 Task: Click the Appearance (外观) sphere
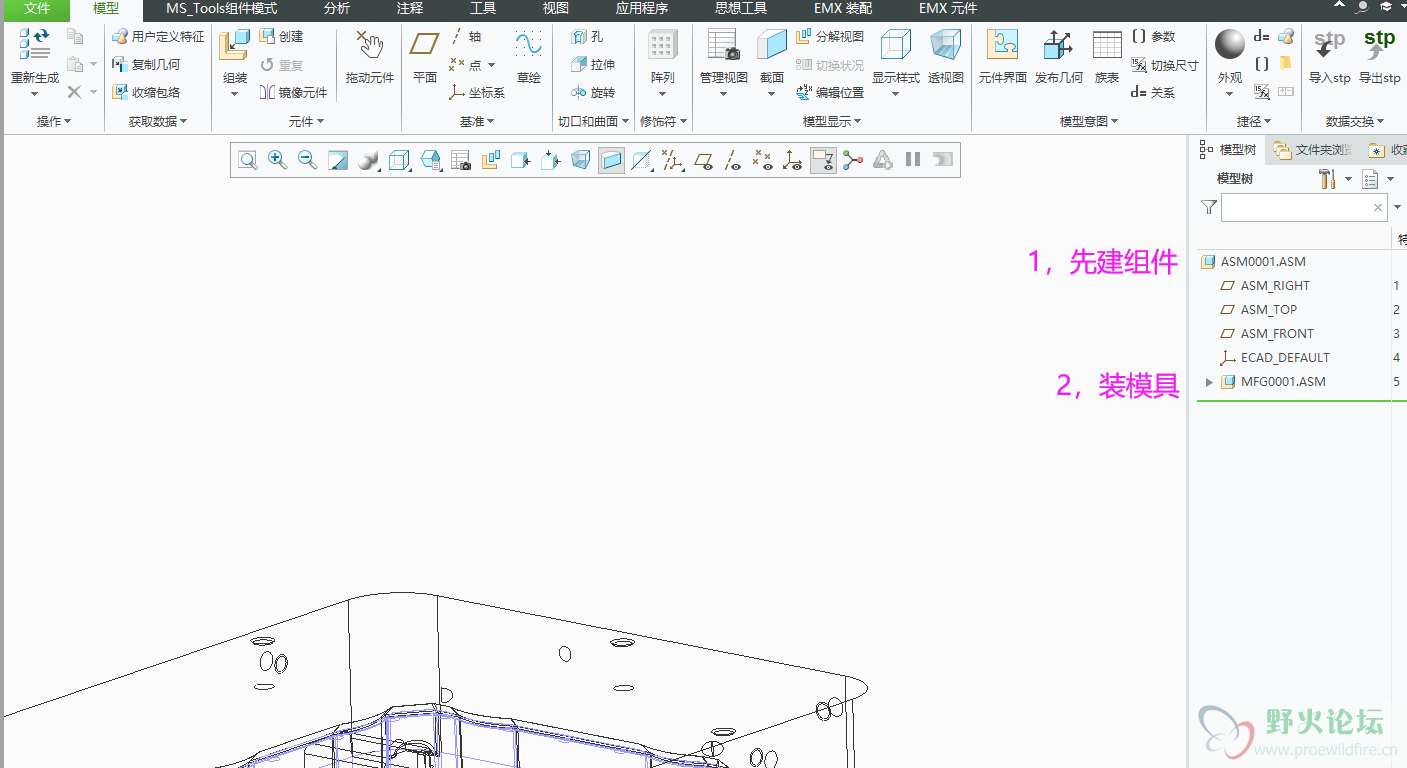[x=1230, y=44]
